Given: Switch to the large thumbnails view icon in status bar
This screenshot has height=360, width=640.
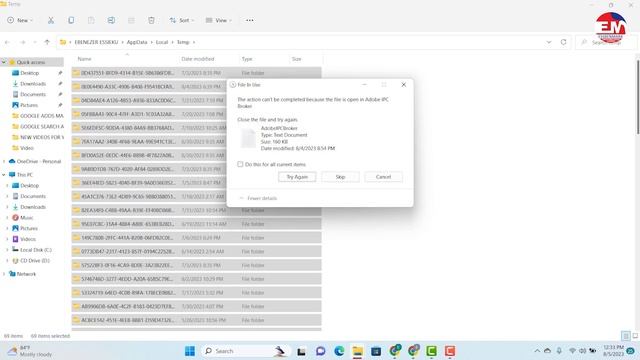Looking at the screenshot, I should point(635,336).
